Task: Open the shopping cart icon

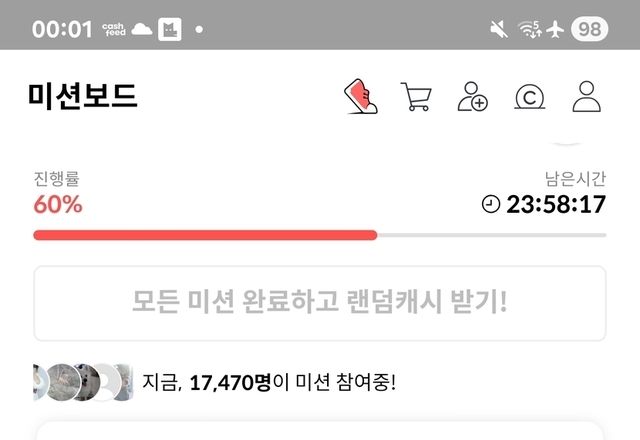Action: [x=416, y=97]
